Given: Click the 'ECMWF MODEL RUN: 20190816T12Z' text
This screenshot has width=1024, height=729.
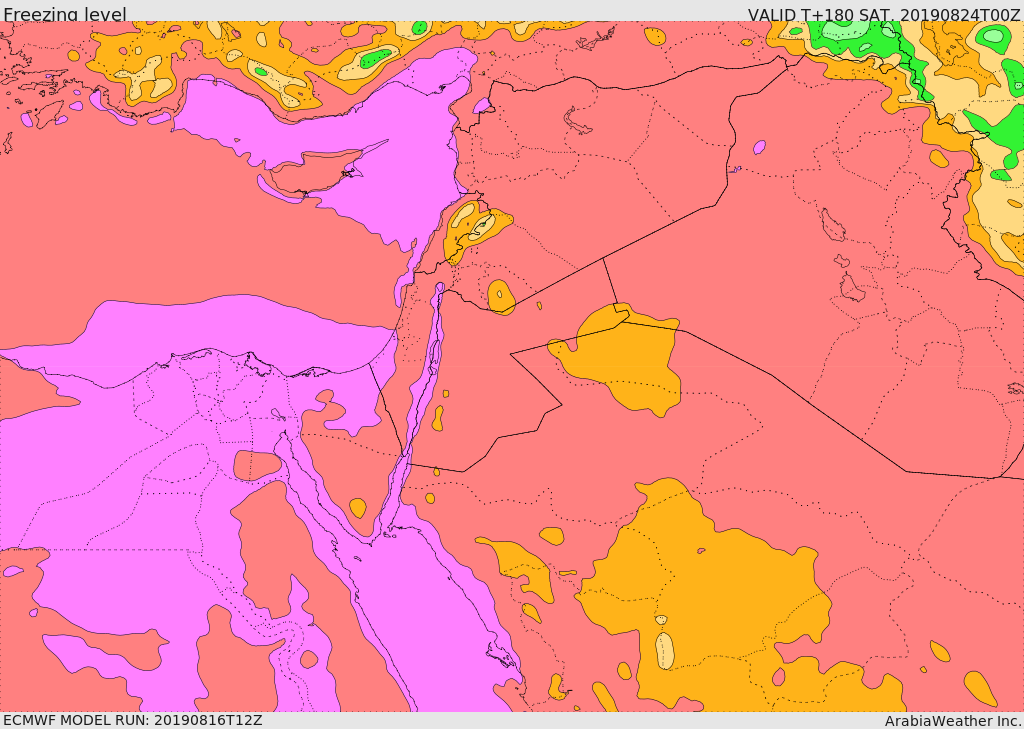Looking at the screenshot, I should (133, 720).
